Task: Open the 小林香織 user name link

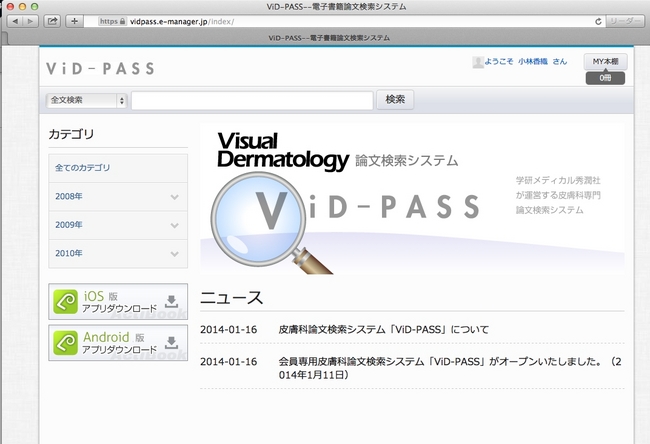Action: click(x=533, y=61)
